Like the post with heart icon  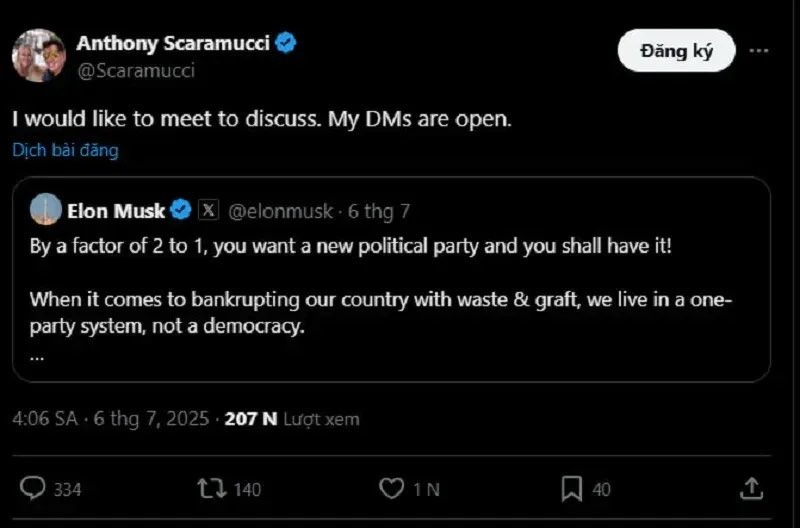(391, 488)
